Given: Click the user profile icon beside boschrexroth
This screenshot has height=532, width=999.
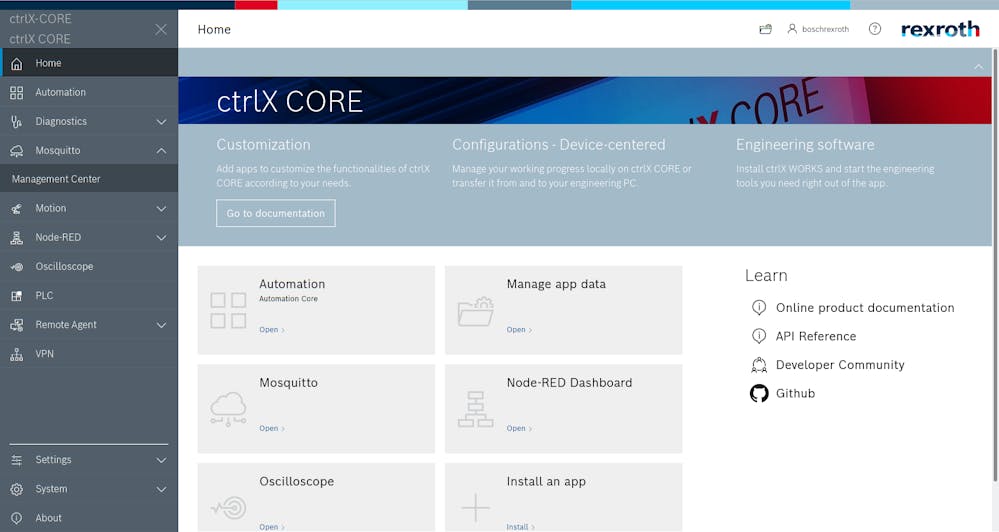Looking at the screenshot, I should point(792,29).
